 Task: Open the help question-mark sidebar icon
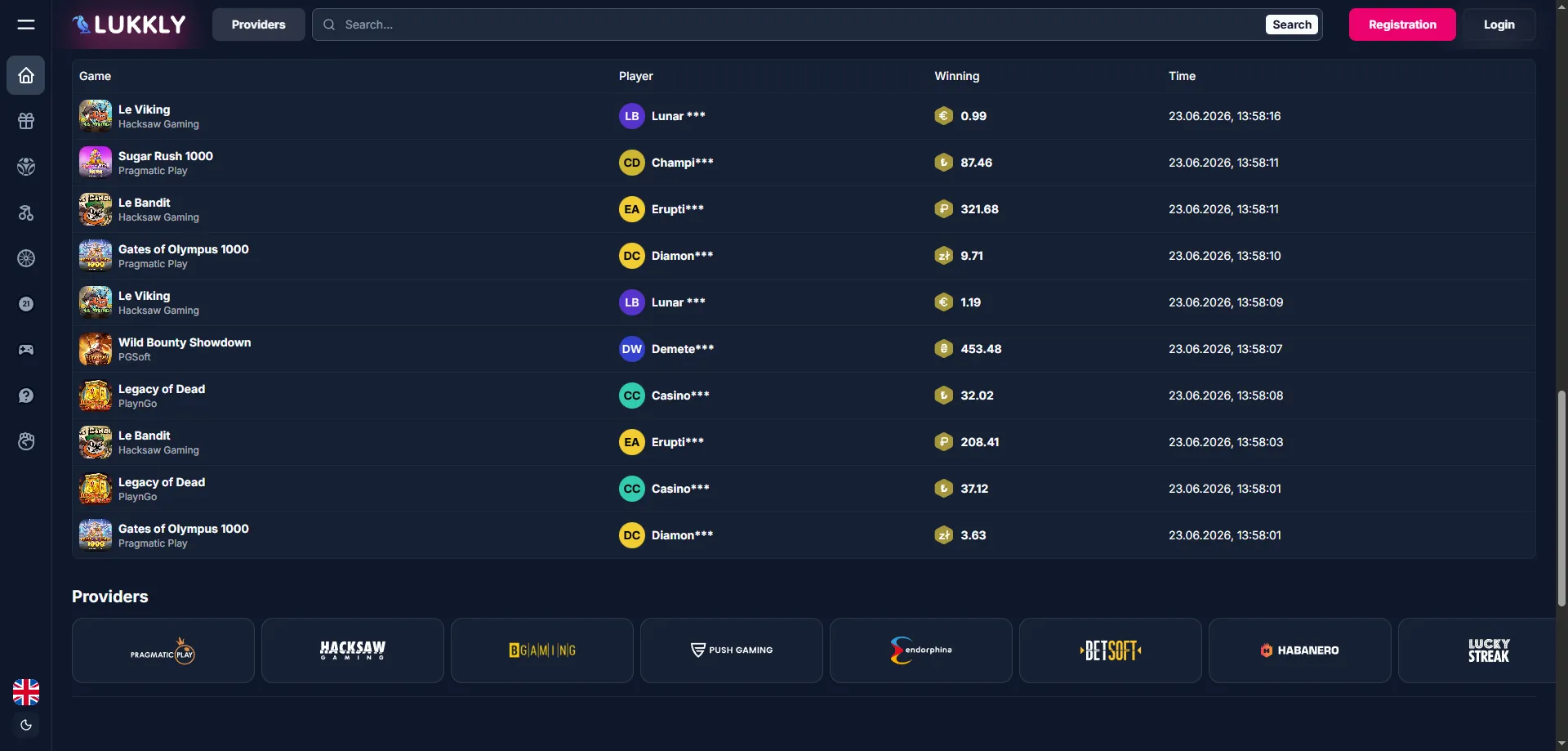click(x=26, y=396)
